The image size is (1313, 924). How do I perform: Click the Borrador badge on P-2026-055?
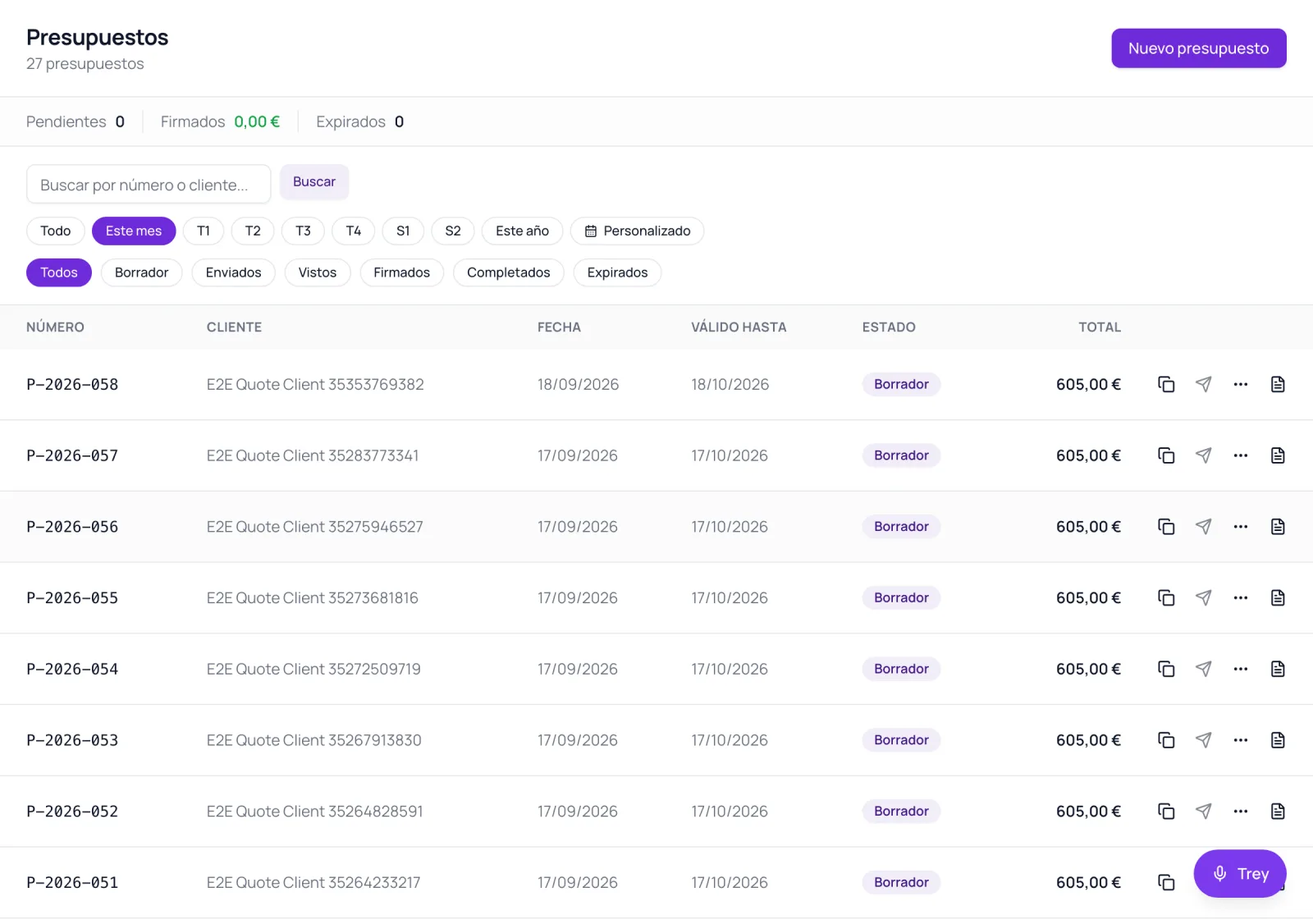point(901,597)
